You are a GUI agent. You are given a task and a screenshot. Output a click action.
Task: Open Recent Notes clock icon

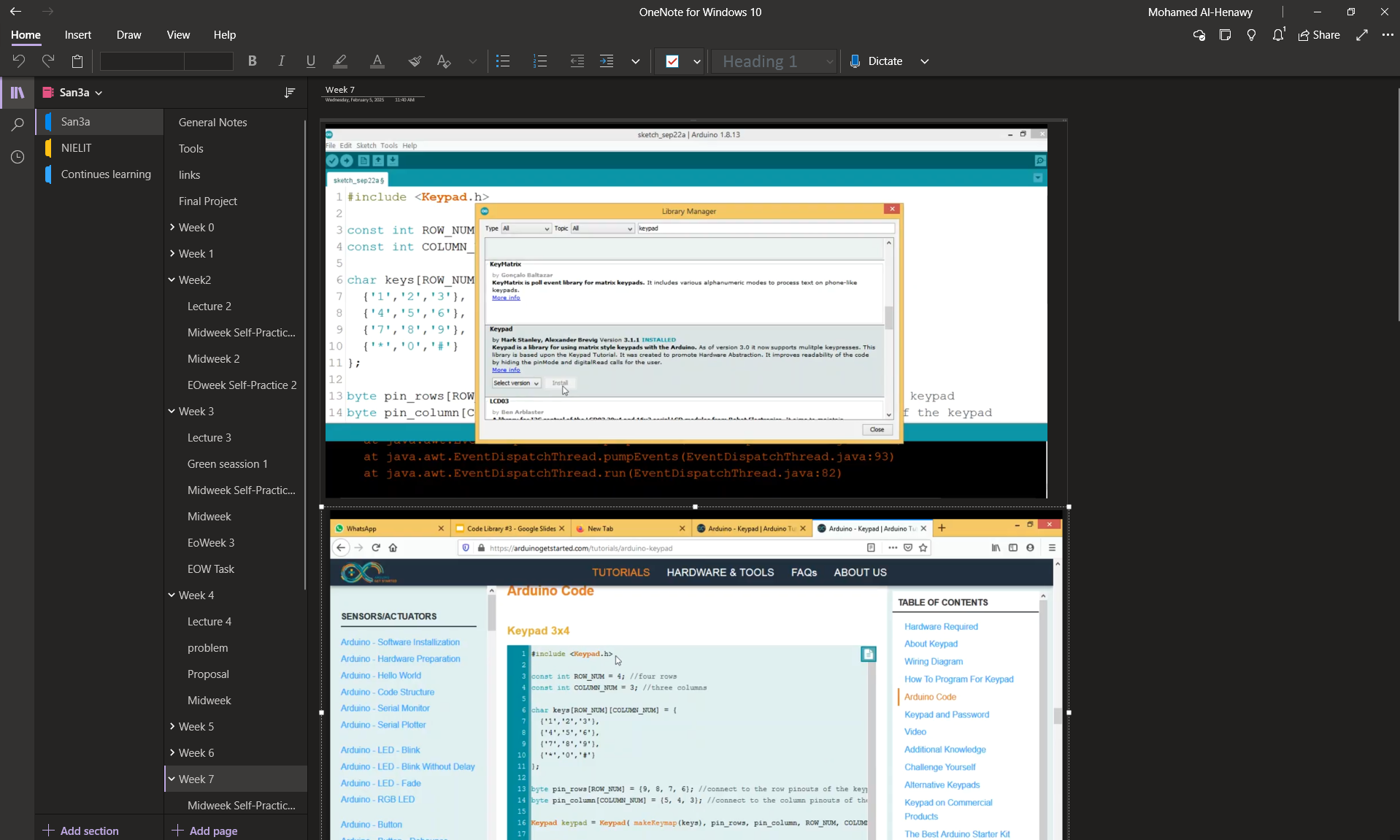point(18,157)
